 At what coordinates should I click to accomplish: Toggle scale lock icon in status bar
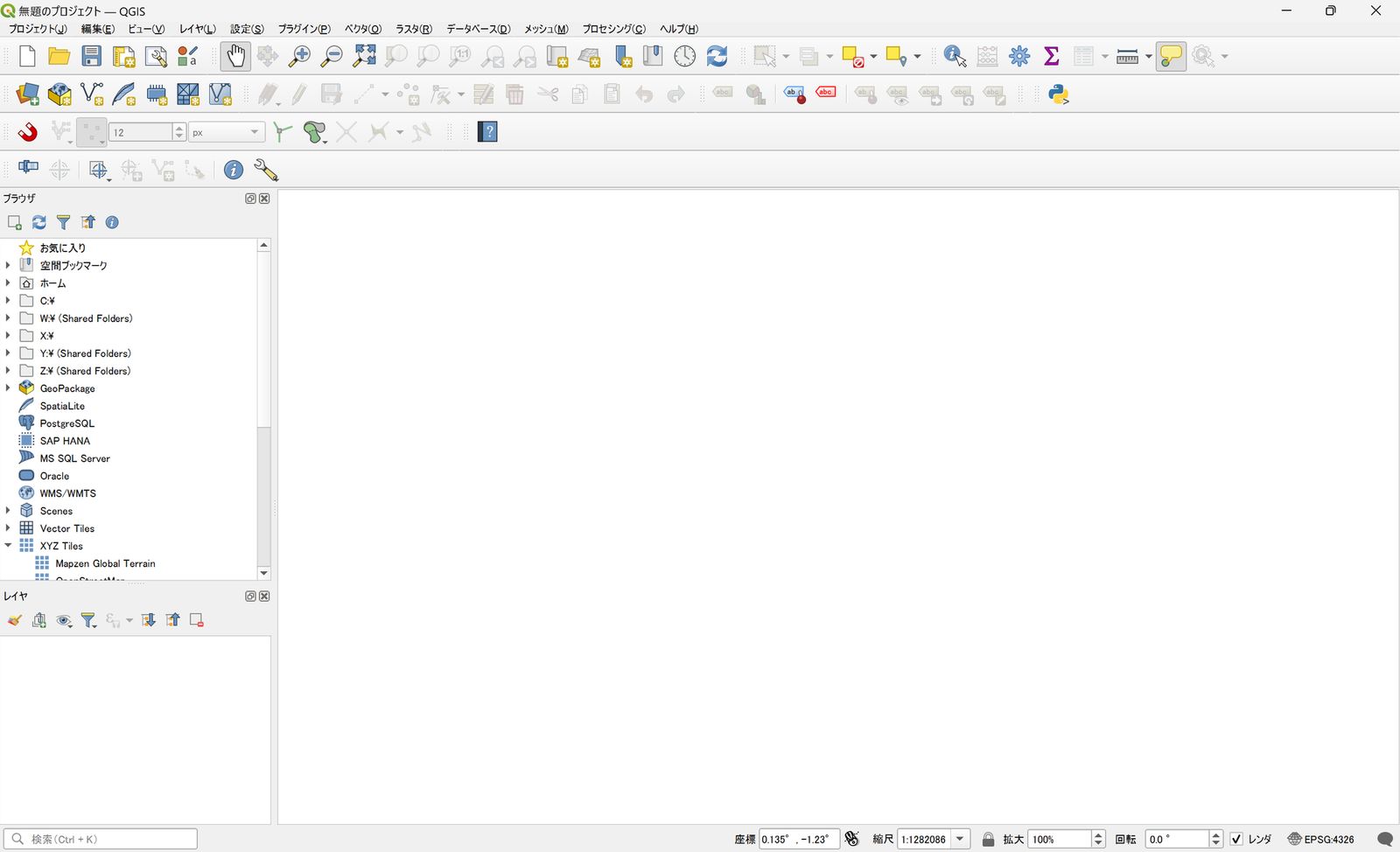[989, 839]
